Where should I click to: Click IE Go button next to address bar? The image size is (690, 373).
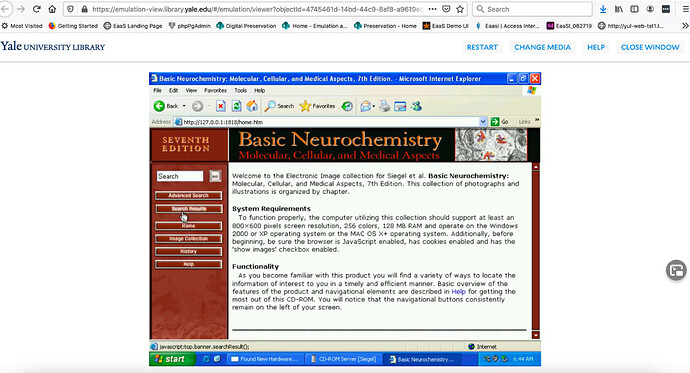tap(499, 122)
